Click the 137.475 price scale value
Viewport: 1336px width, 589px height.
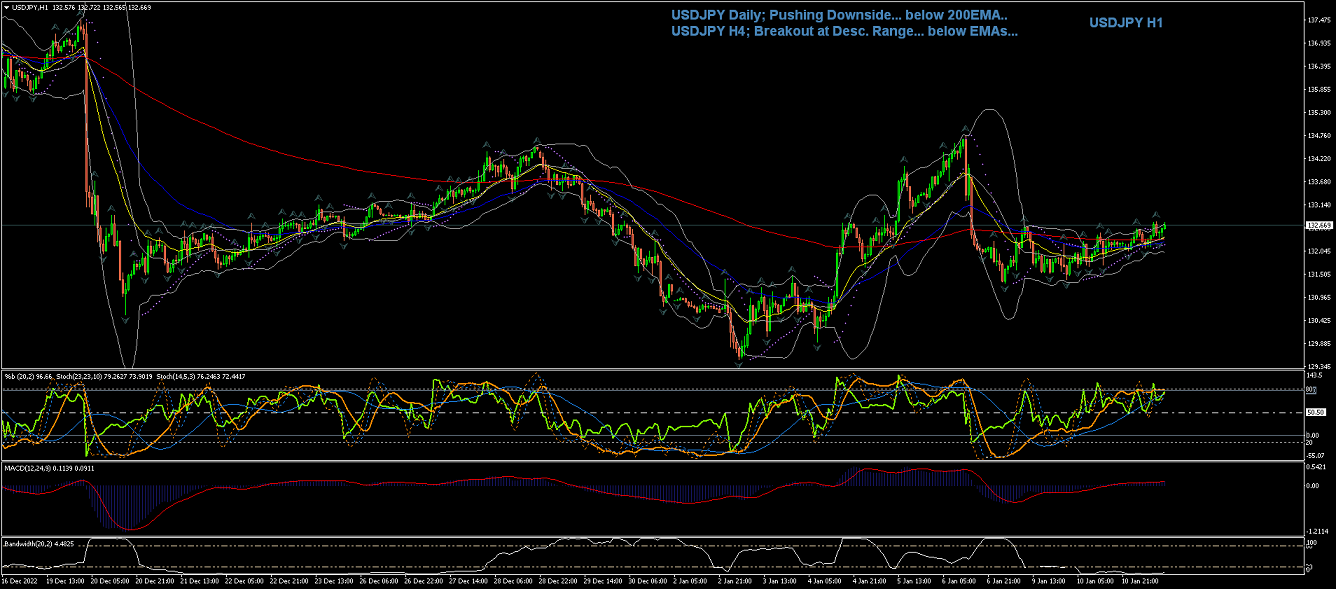point(1319,19)
